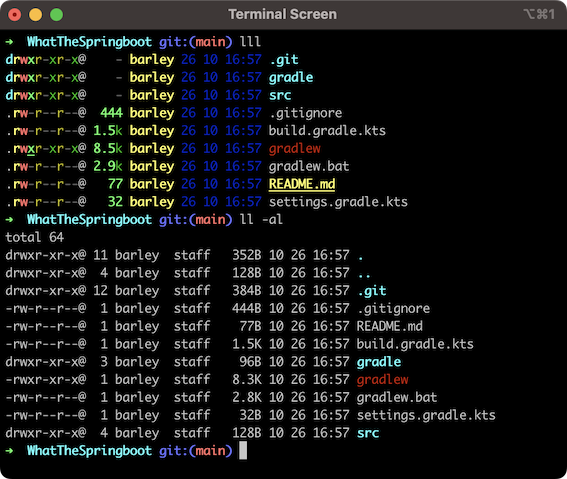Click the green '2.9k' size value
Viewport: 567px width, 479px height.
coord(108,166)
